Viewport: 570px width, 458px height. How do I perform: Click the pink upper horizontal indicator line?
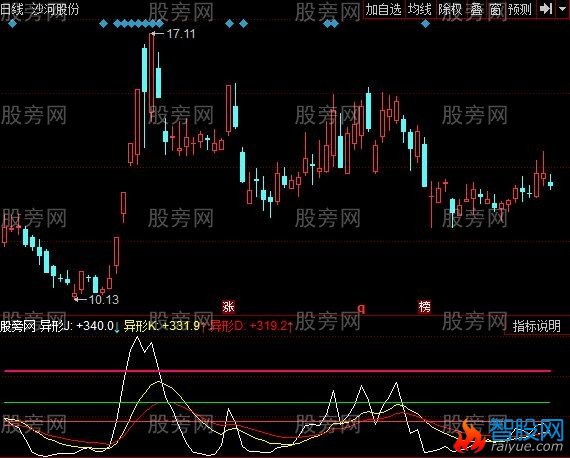(277, 371)
